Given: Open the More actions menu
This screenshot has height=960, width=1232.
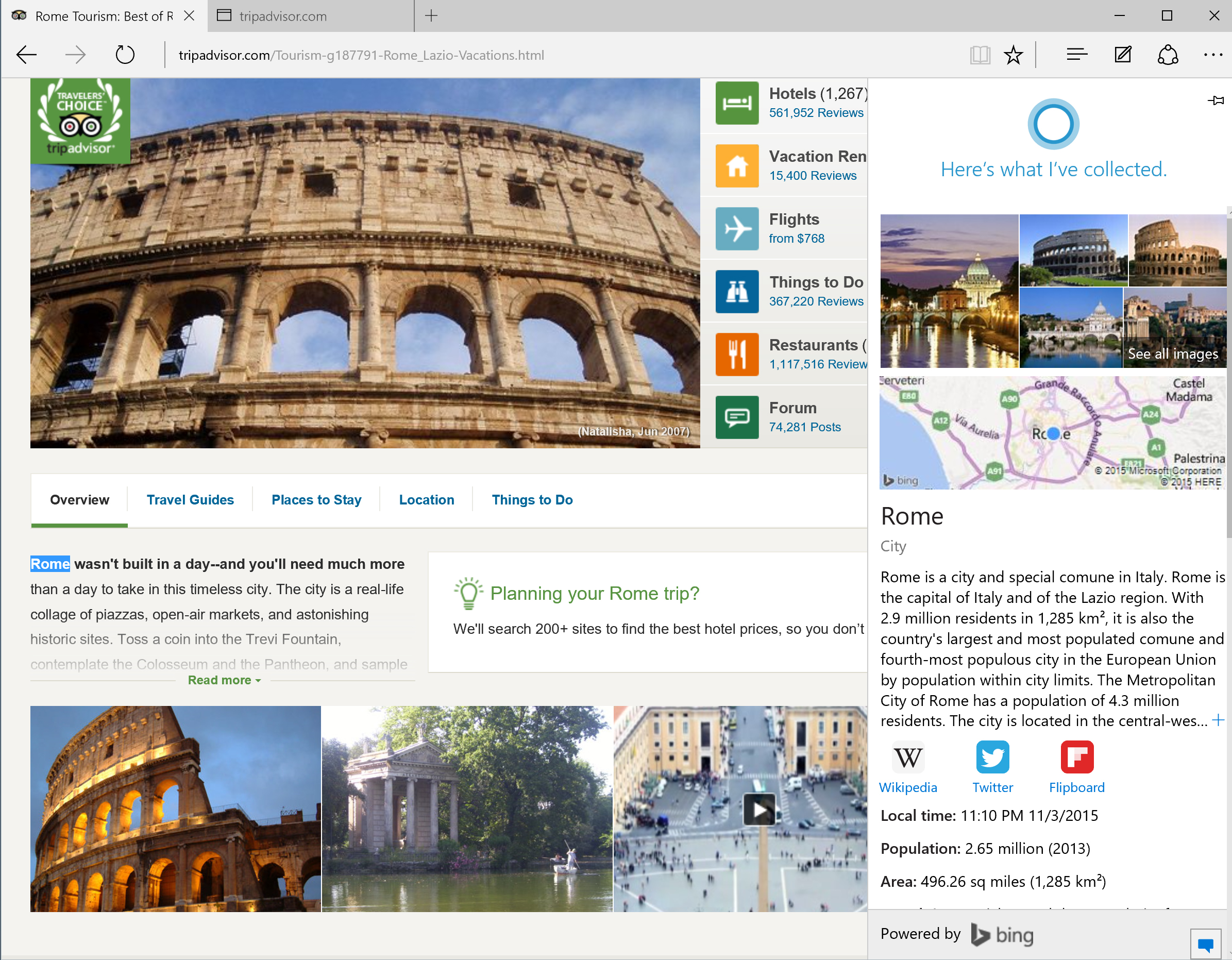Looking at the screenshot, I should coord(1214,55).
